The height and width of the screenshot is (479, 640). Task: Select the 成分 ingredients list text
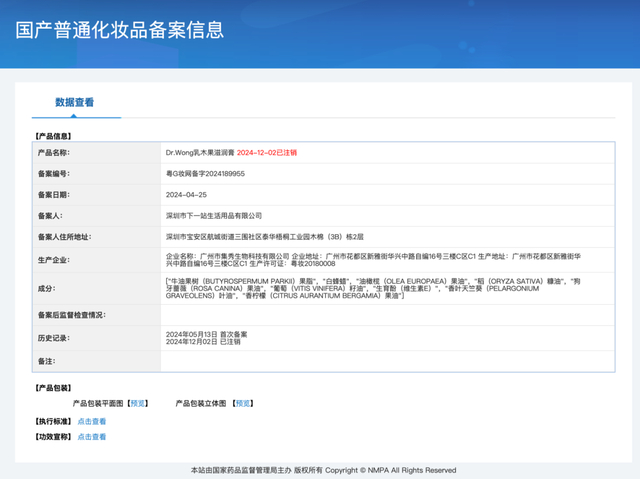[373, 288]
